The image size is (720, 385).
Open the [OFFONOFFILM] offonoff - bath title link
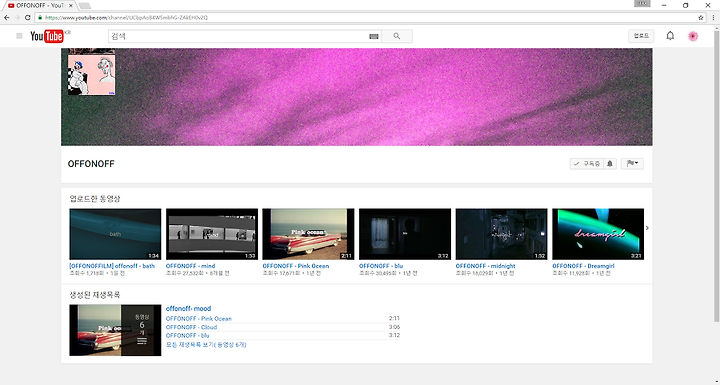pyautogui.click(x=112, y=266)
